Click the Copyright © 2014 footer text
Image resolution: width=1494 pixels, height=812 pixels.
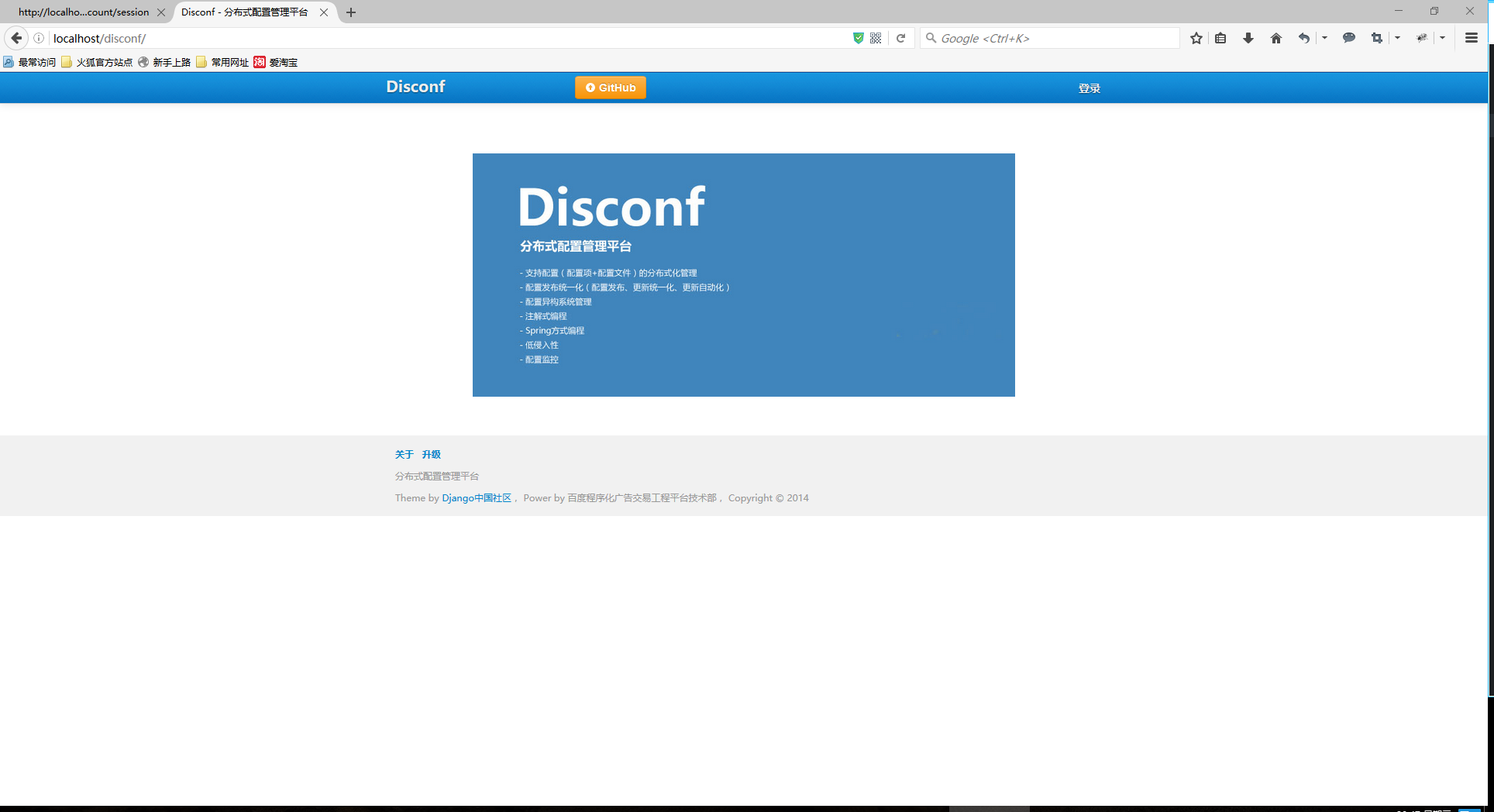(x=769, y=498)
